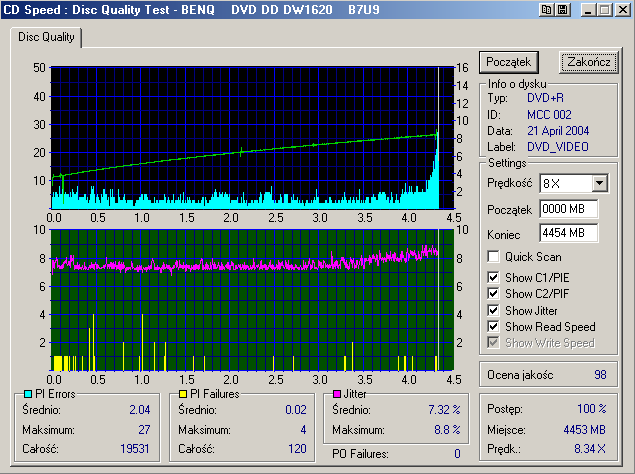The height and width of the screenshot is (474, 635).
Task: Click the Początek 0000 MB input field
Action: pyautogui.click(x=569, y=209)
